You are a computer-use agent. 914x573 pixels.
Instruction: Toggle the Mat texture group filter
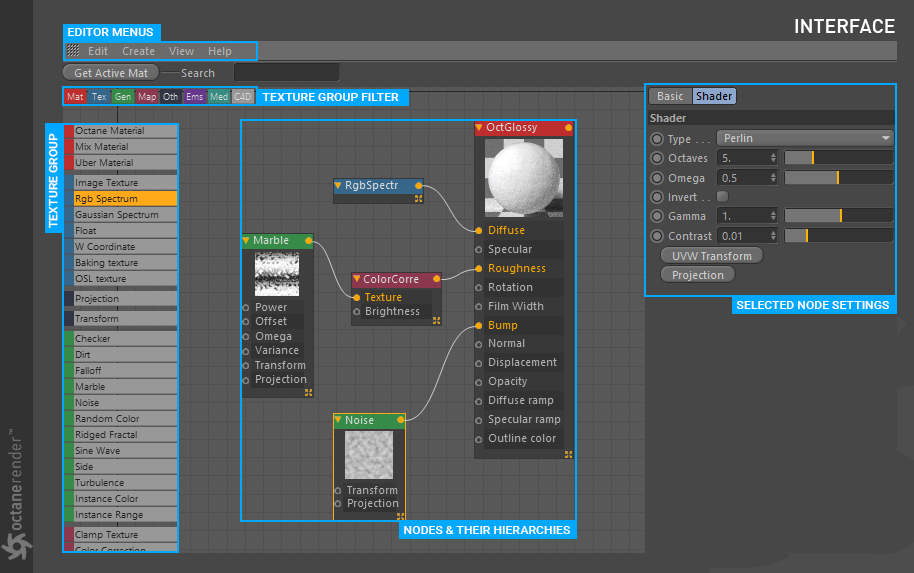click(x=75, y=97)
